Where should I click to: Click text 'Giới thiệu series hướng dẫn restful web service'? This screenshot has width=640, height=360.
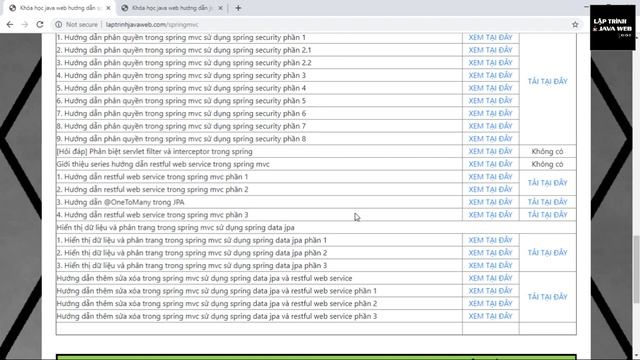163,164
